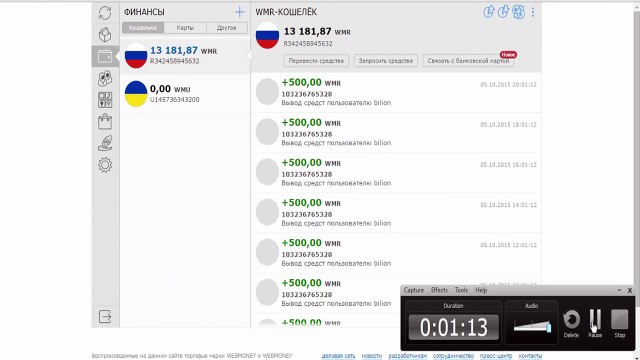Viewport: 640px width, 360px height.
Task: Open the +500,00 transaction dated 05.10.2015 18:01:12
Action: pos(396,132)
